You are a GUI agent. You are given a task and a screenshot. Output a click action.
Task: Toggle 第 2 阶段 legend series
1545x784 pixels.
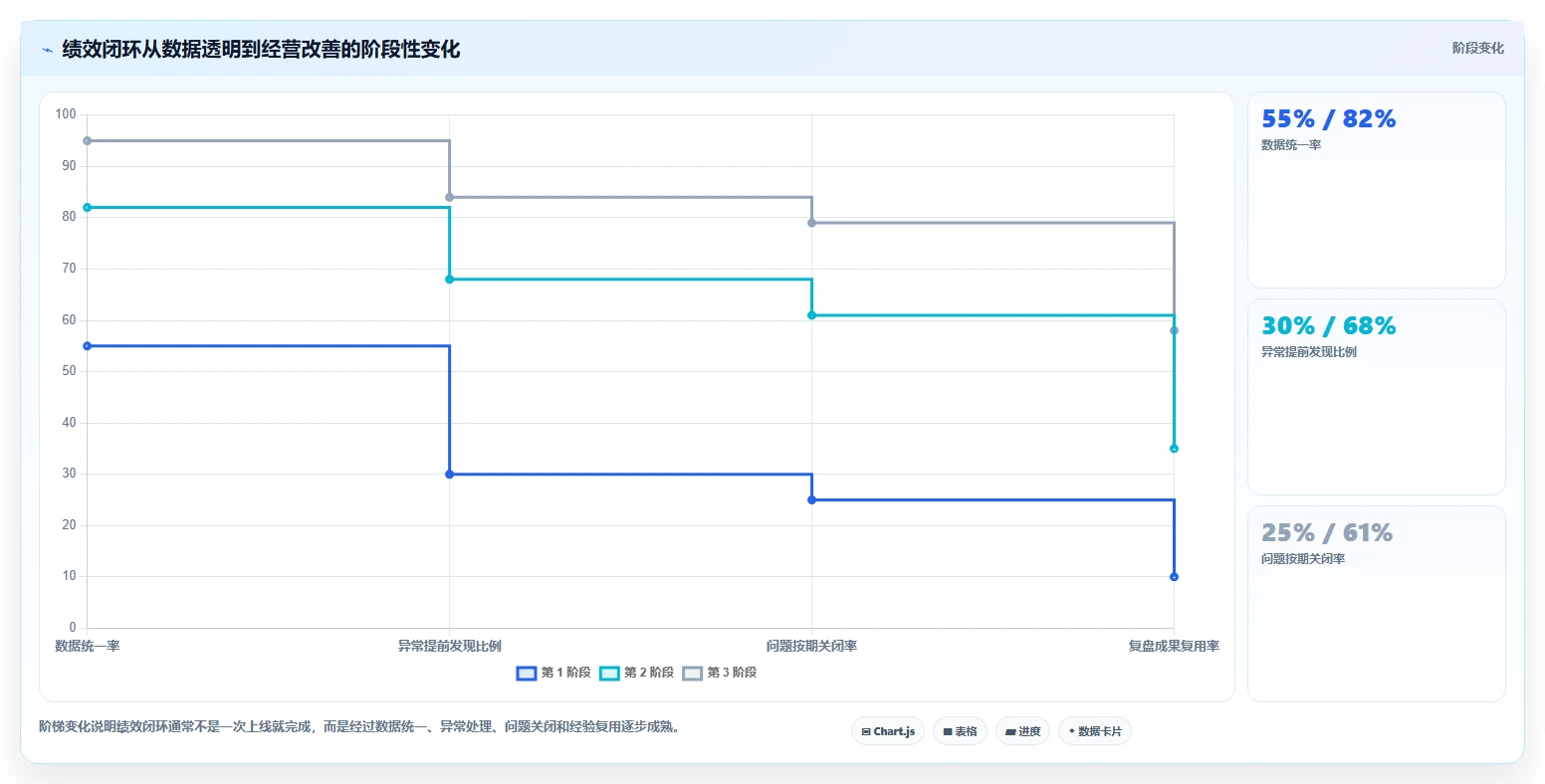pyautogui.click(x=637, y=673)
